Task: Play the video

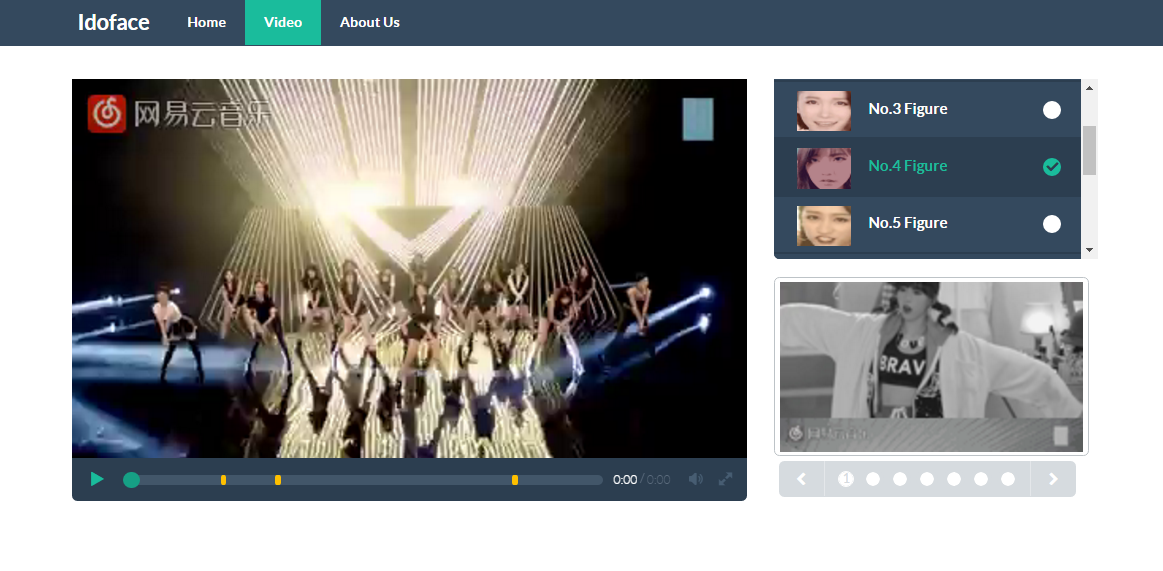Action: point(97,479)
